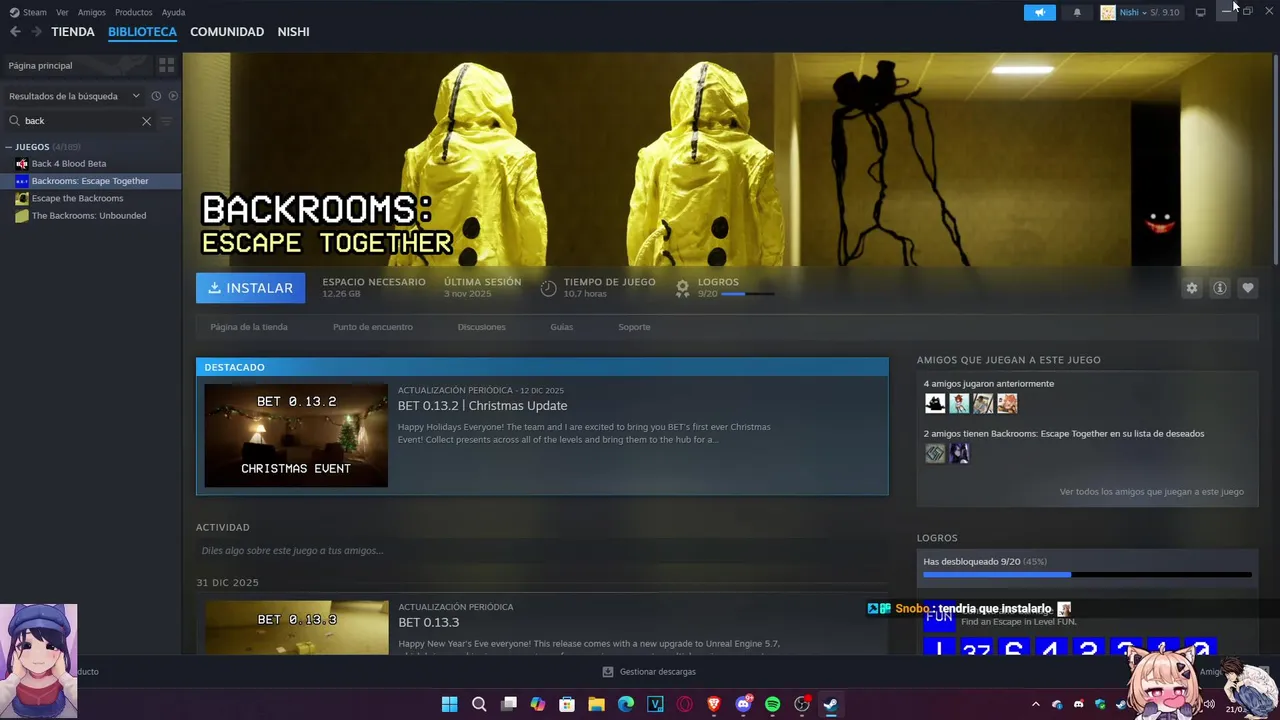The image size is (1280, 720).
Task: Open Soporte link
Action: coord(634,327)
